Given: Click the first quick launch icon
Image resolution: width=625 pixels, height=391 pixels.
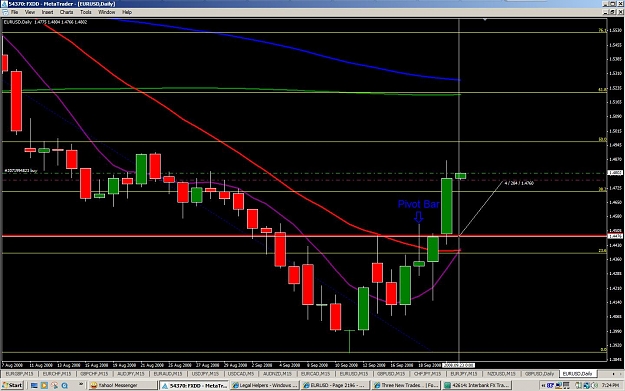Looking at the screenshot, I should [34, 385].
